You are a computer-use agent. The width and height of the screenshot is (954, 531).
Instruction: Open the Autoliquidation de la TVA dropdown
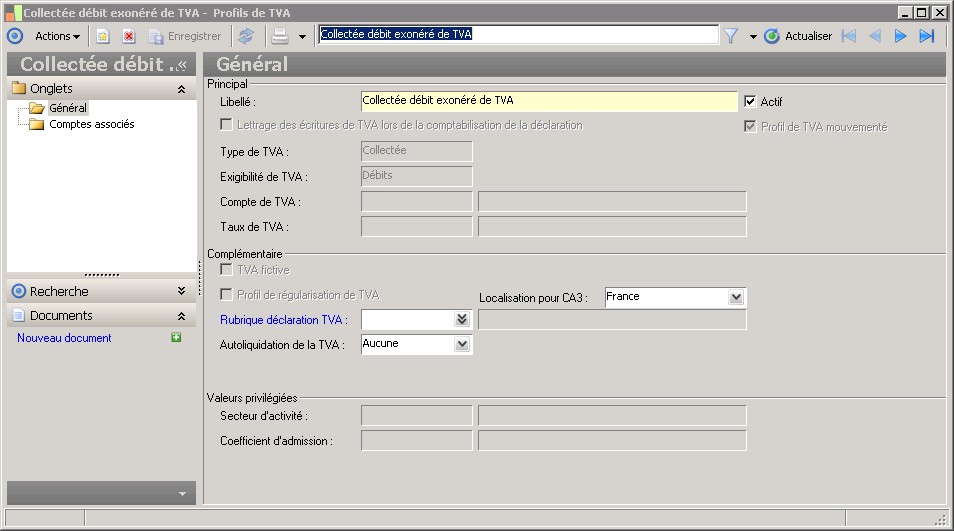click(x=462, y=345)
